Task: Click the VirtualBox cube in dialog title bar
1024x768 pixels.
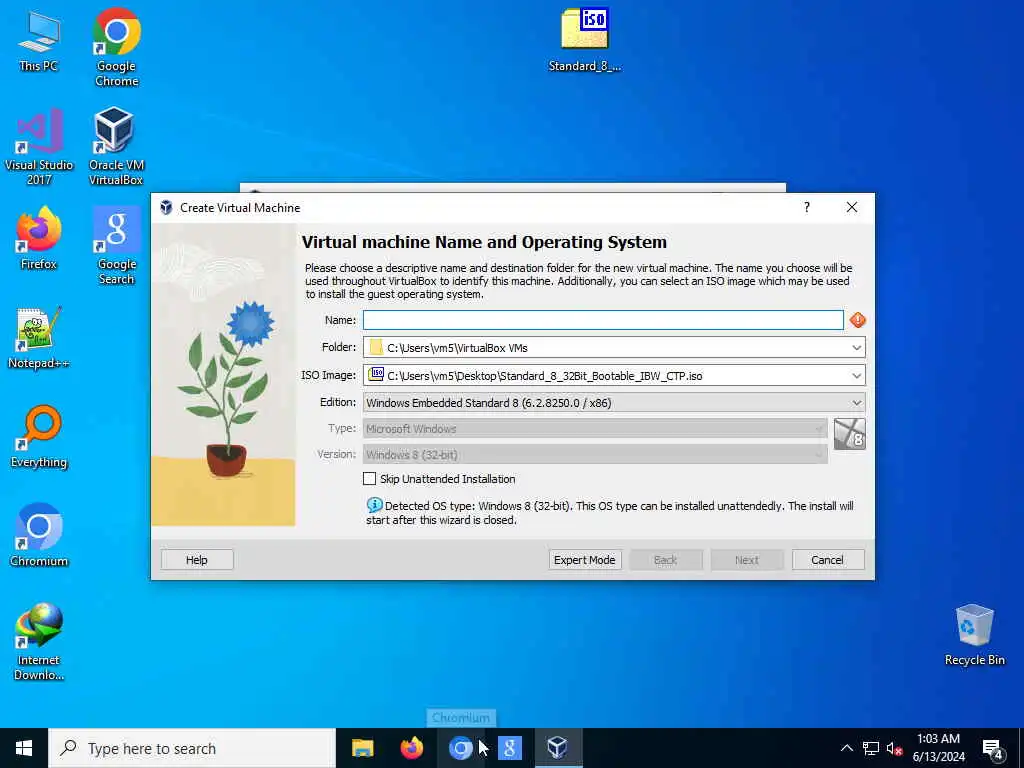Action: (x=167, y=208)
